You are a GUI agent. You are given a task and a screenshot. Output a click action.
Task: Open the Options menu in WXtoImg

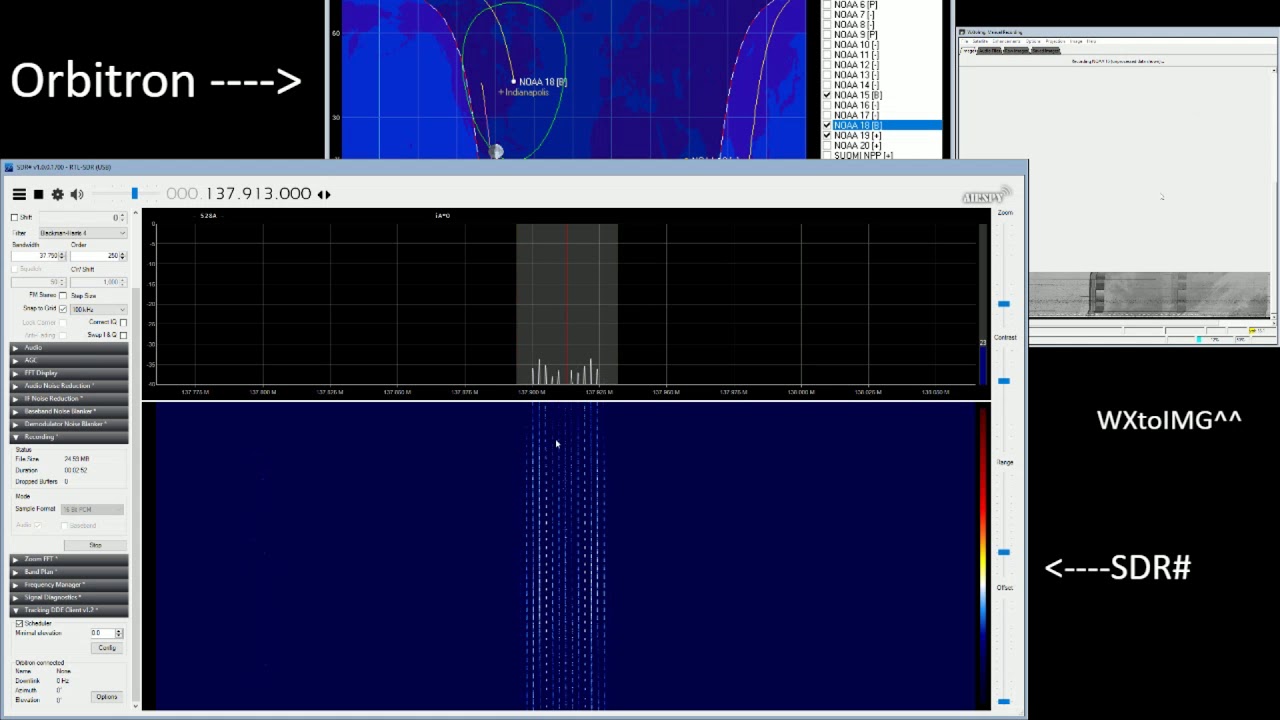click(1033, 41)
